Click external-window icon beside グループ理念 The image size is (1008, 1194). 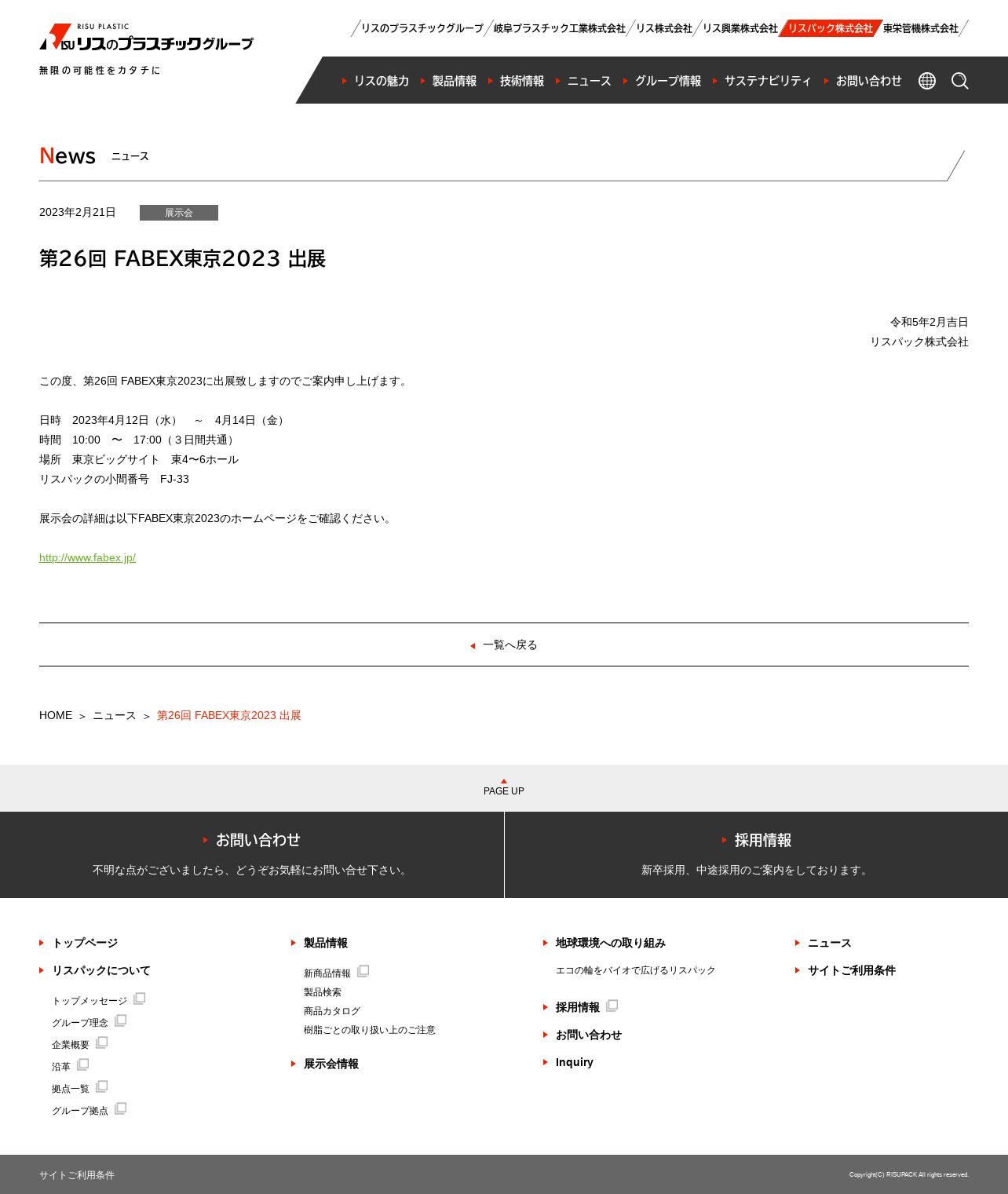[121, 1021]
